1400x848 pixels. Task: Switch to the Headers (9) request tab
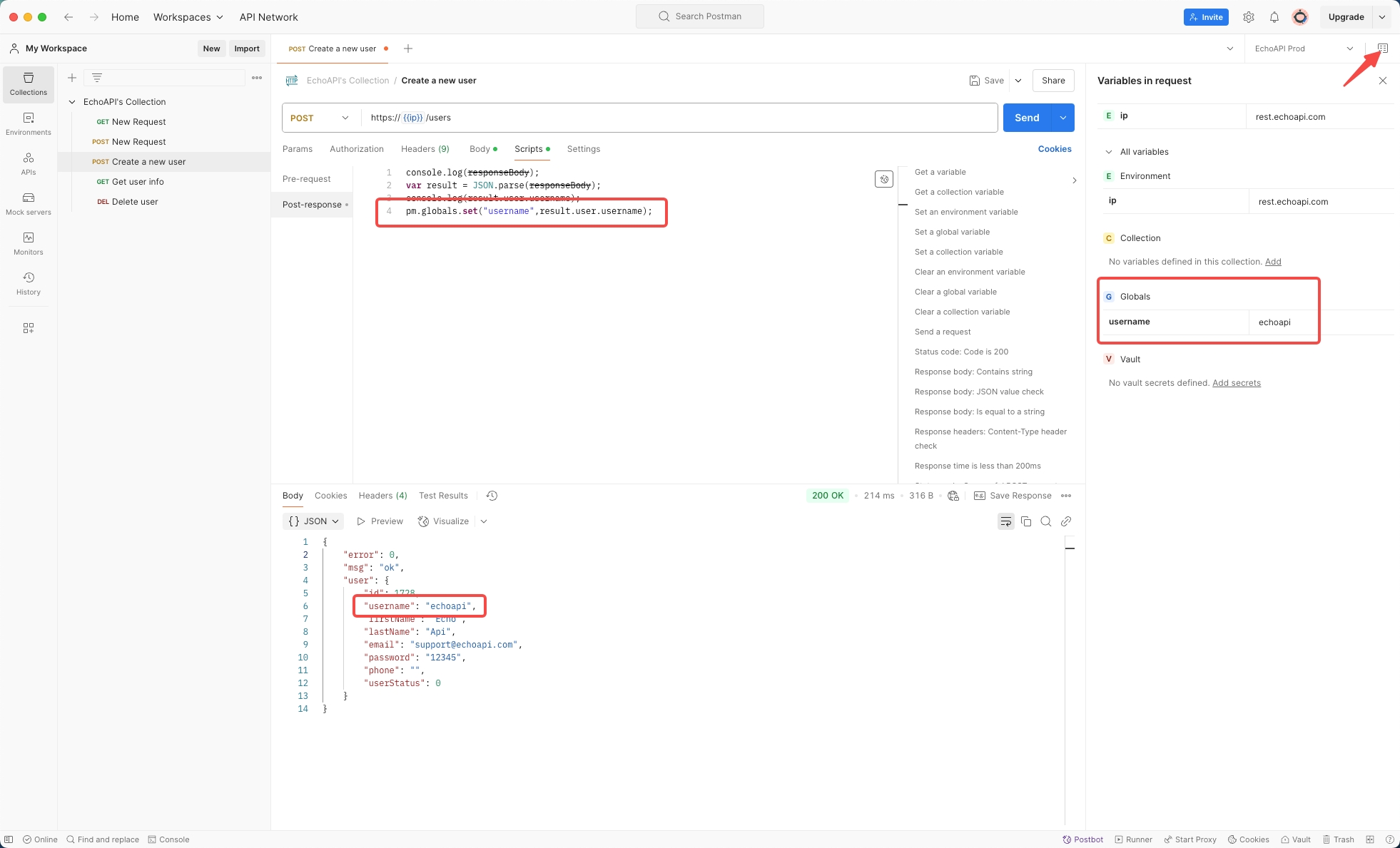[425, 149]
